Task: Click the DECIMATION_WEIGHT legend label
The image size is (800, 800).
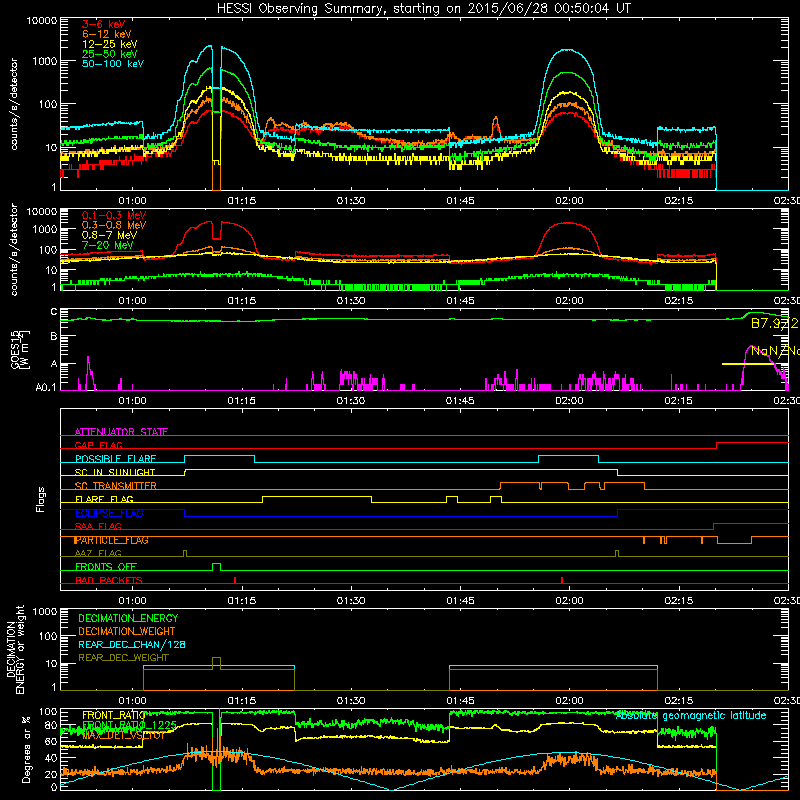Action: click(127, 631)
